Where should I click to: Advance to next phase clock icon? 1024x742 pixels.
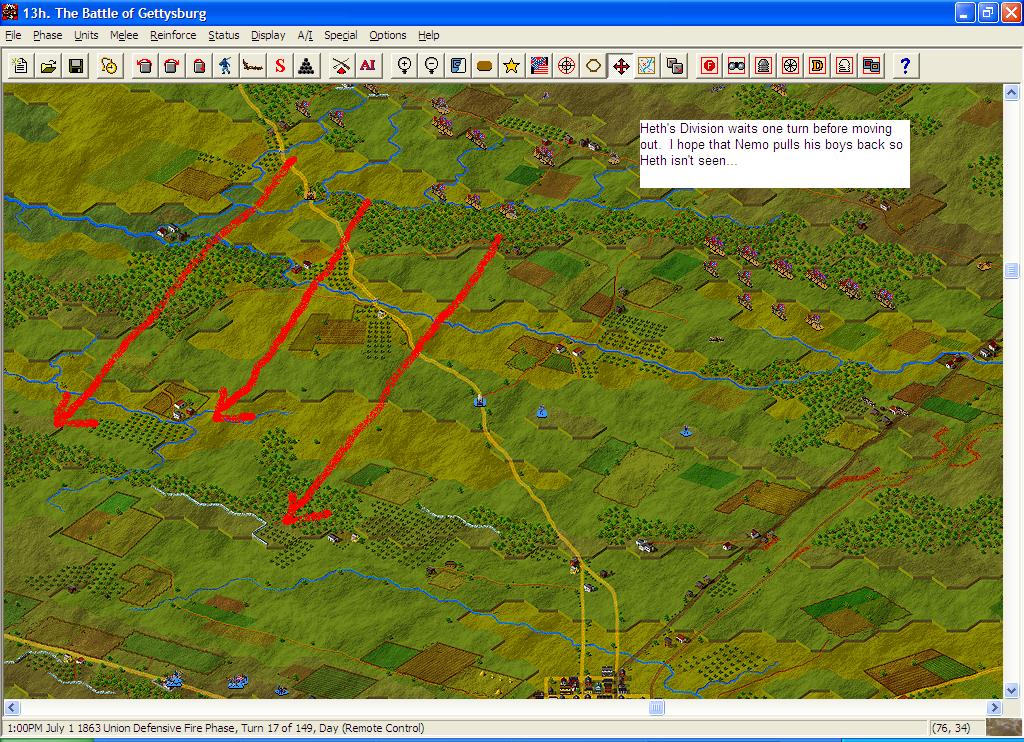click(x=109, y=65)
